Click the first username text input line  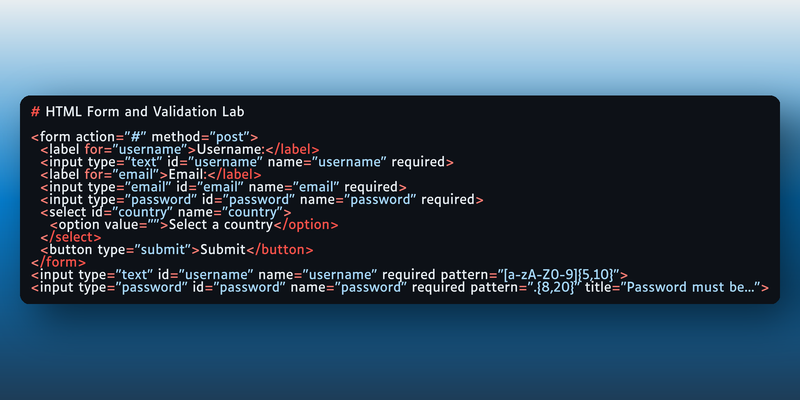pos(247,162)
